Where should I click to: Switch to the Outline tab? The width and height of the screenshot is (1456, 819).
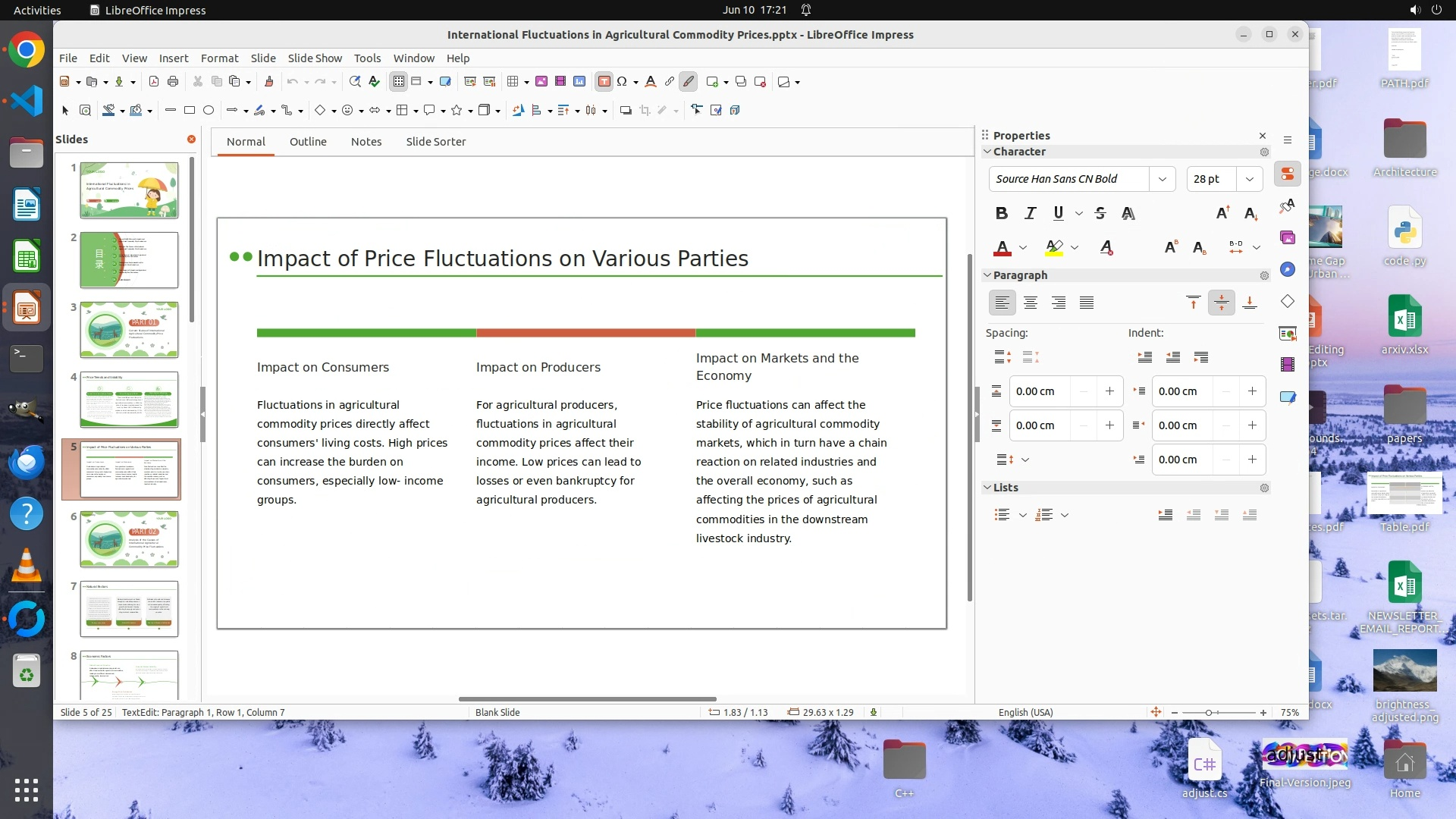click(308, 142)
